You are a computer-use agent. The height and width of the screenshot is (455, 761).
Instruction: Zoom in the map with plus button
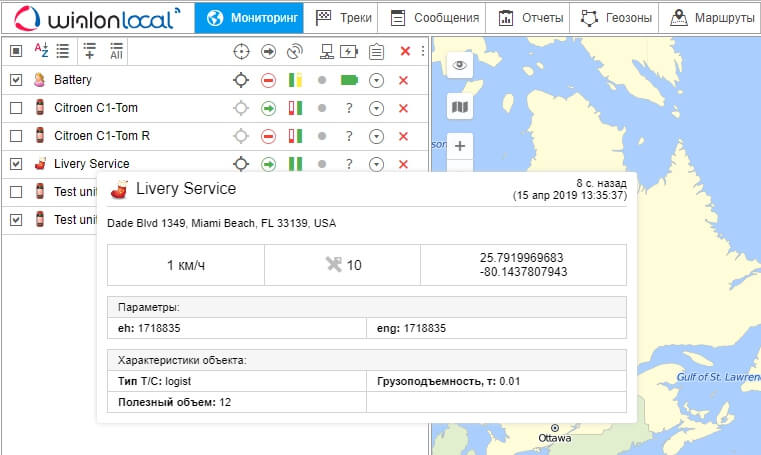tap(460, 146)
